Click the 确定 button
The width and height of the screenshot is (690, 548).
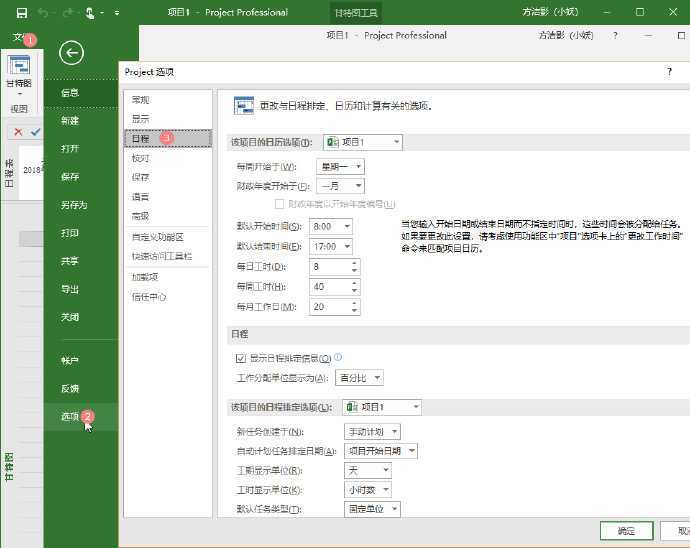[627, 531]
